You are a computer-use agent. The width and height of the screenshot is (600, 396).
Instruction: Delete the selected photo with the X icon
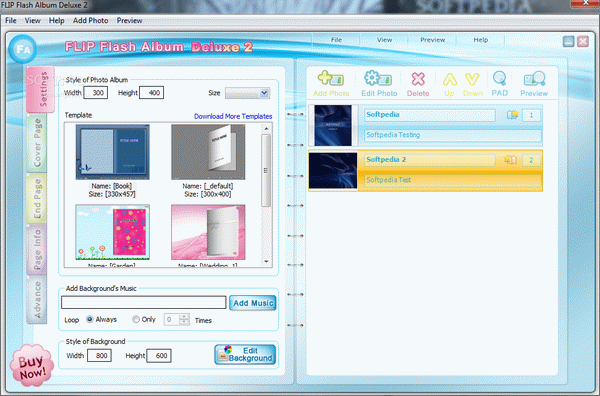418,79
